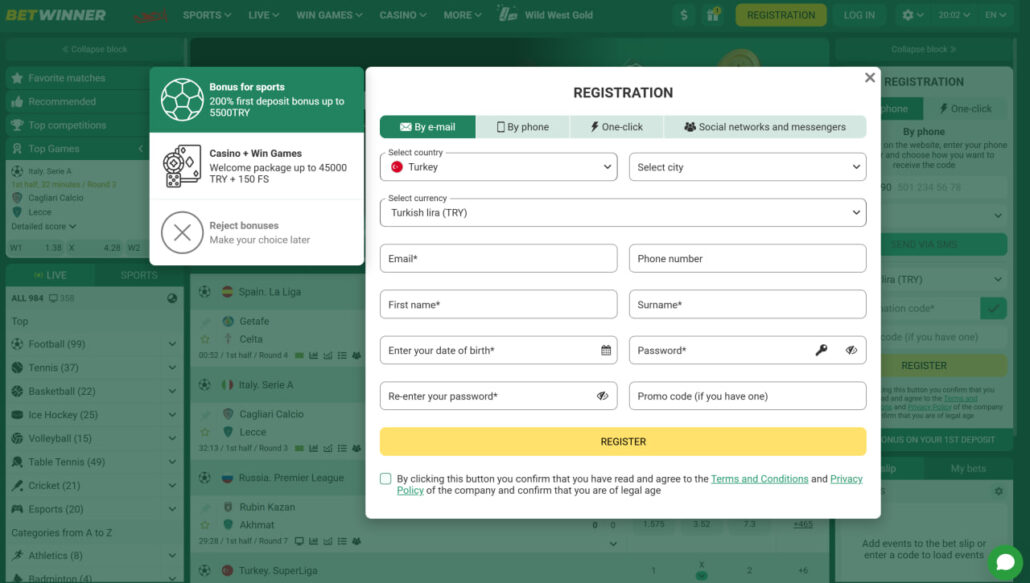The width and height of the screenshot is (1030, 583).
Task: Open the Select city dropdown
Action: click(x=748, y=167)
